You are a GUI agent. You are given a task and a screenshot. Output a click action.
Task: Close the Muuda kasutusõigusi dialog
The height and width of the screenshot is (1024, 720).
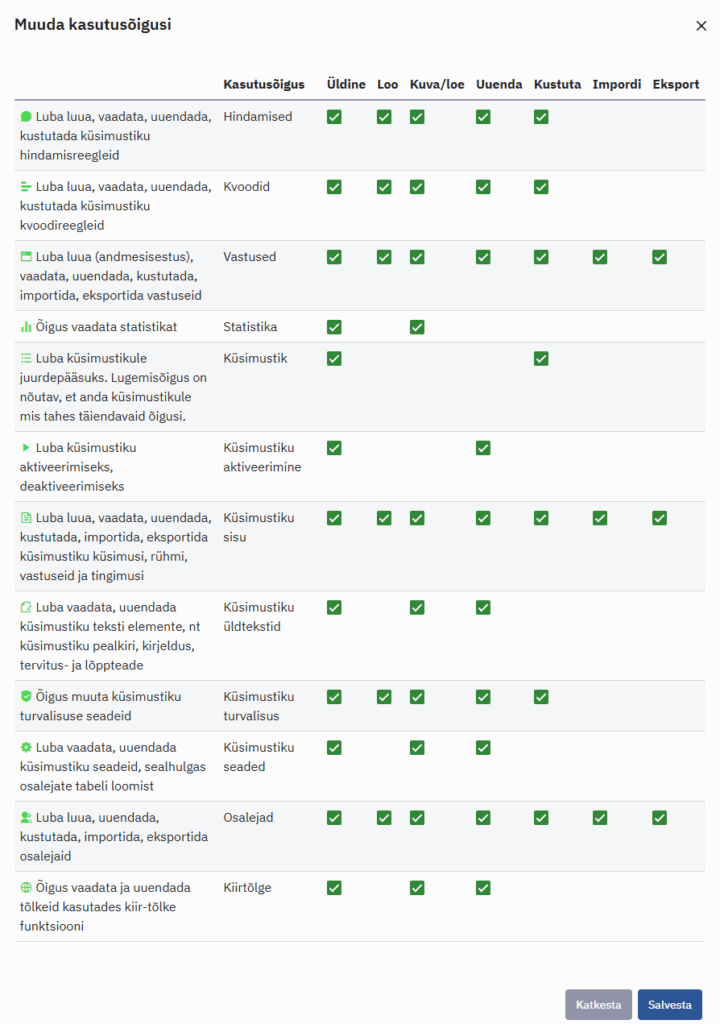point(701,26)
